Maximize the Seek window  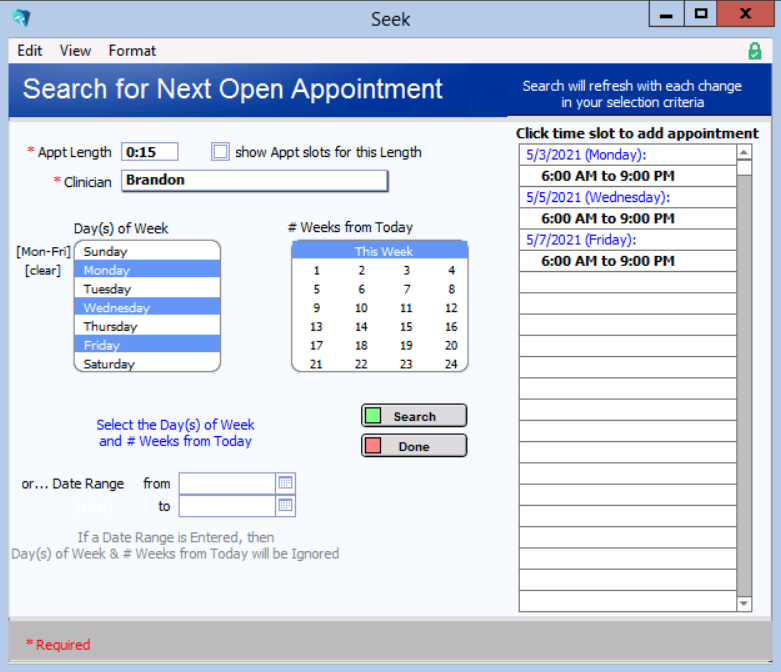(700, 14)
